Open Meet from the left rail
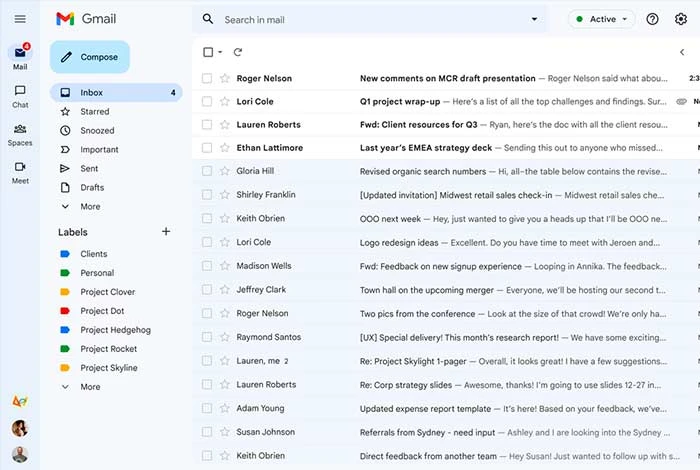Image resolution: width=700 pixels, height=470 pixels. pos(20,171)
